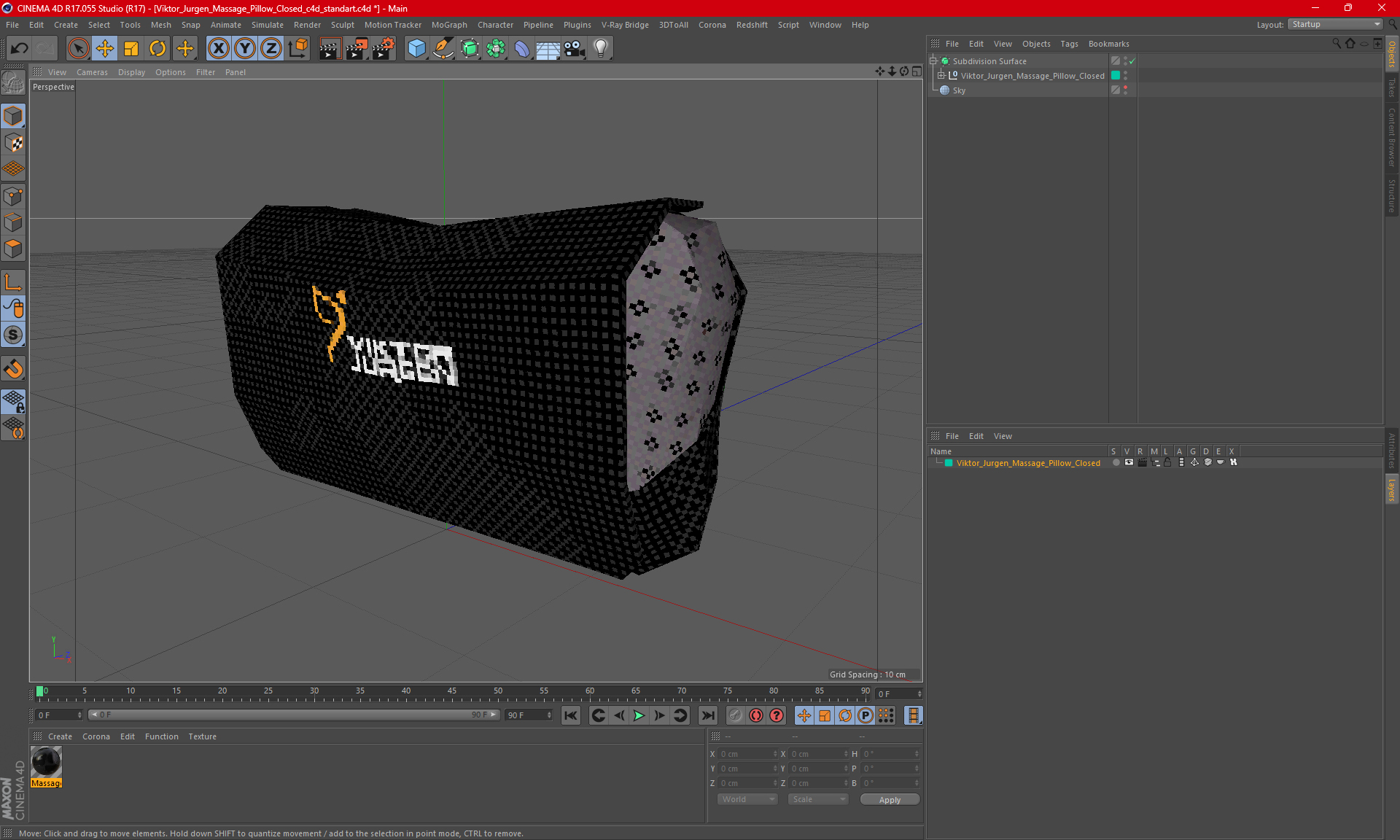Play the animation forward
This screenshot has height=840, width=1400.
pyautogui.click(x=639, y=715)
